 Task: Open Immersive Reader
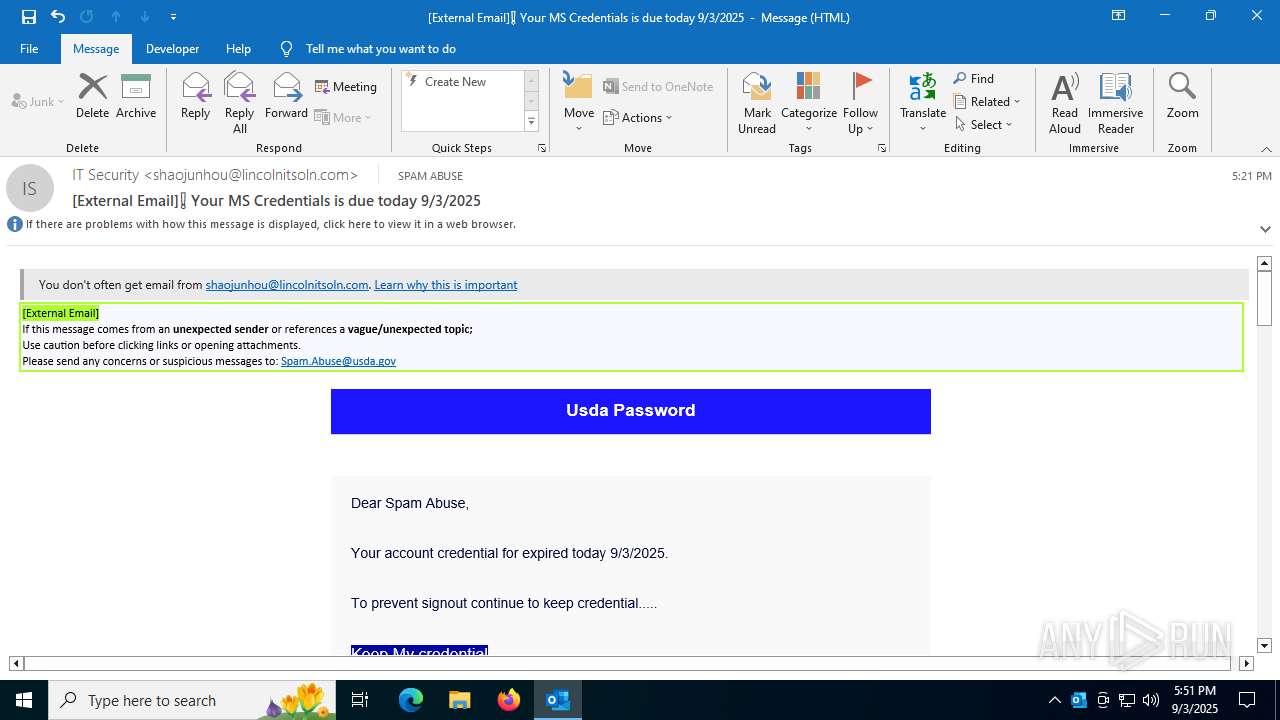pos(1116,102)
